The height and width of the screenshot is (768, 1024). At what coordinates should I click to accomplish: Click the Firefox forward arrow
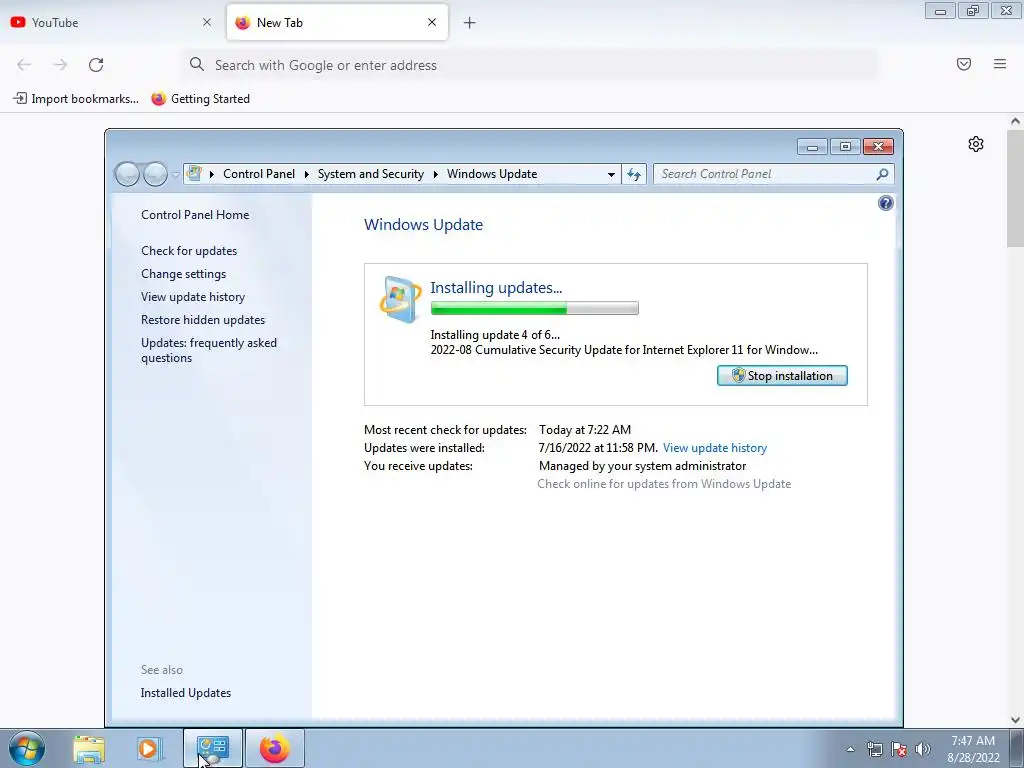tap(60, 65)
